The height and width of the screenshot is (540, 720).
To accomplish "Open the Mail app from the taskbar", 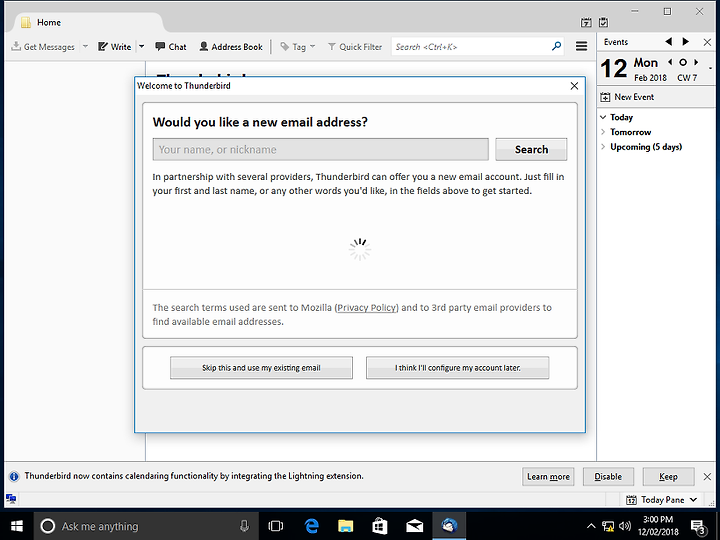I will [415, 526].
